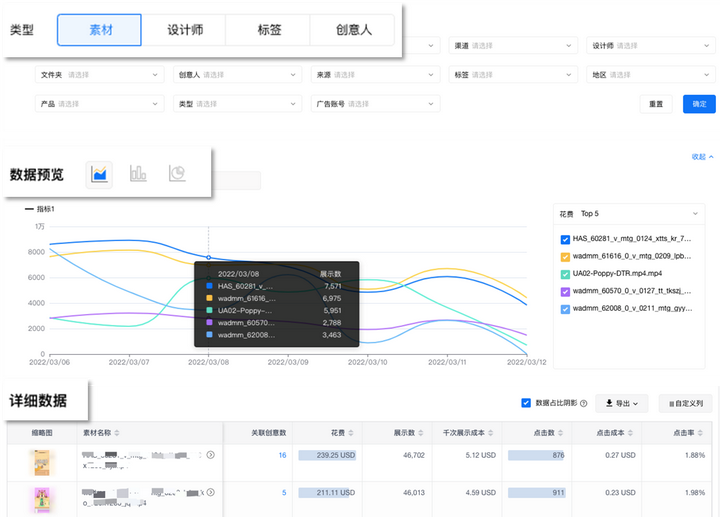
Task: Switch to the line chart view icon
Action: pyautogui.click(x=99, y=174)
